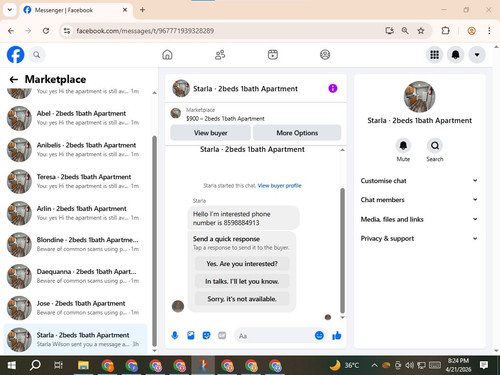Viewport: 500px width, 375px height.
Task: Attach a photo file icon
Action: 191,335
